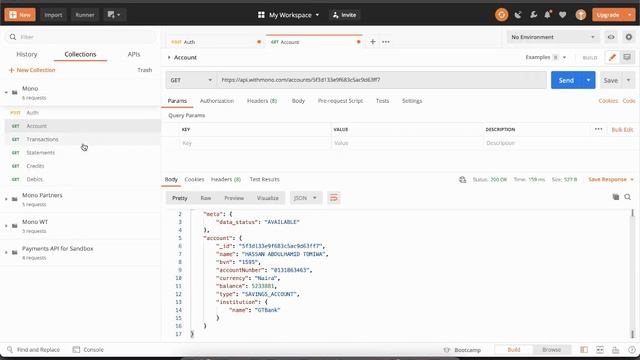Show the Raw response view

[x=206, y=198]
